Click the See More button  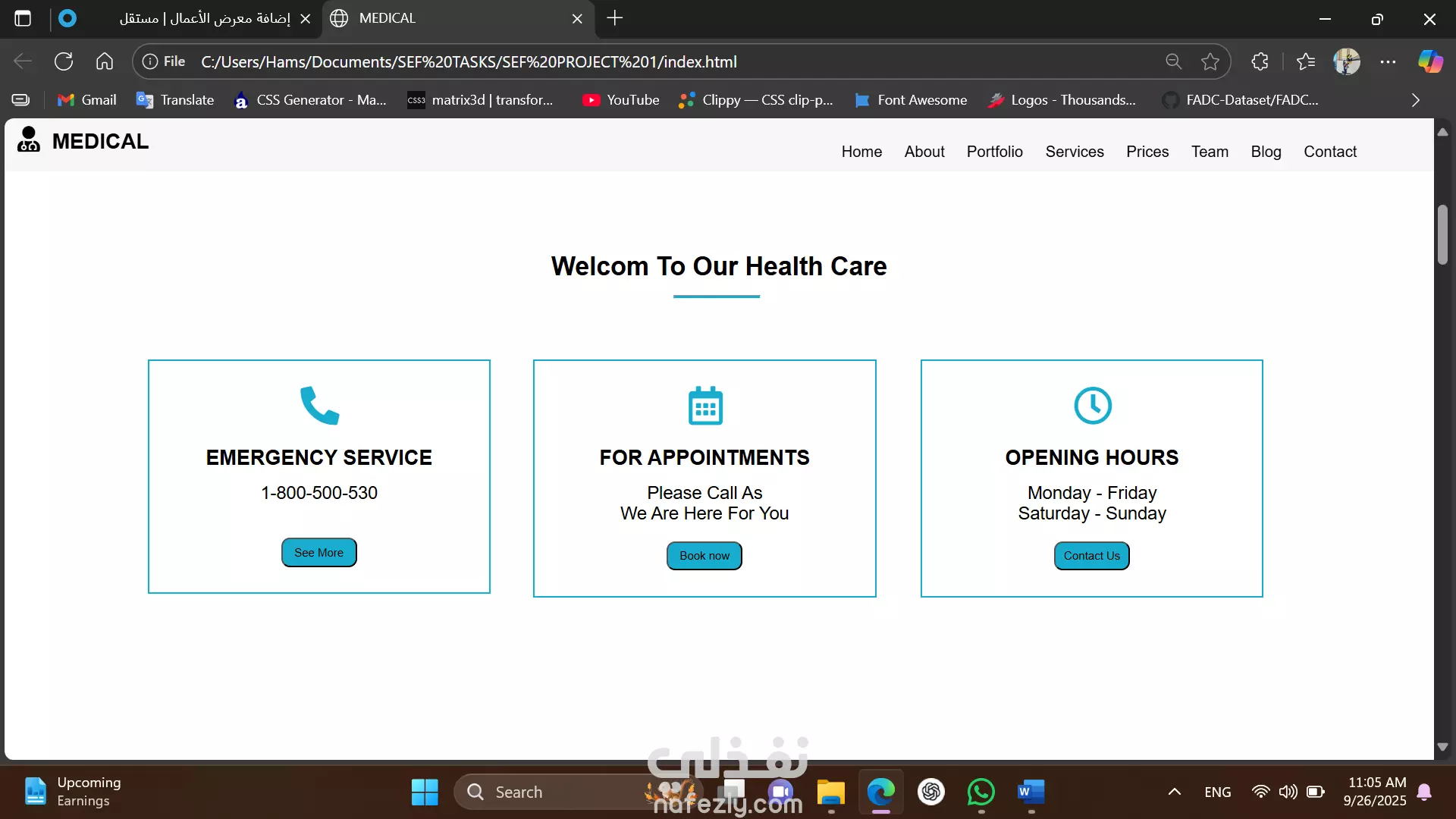pos(318,553)
